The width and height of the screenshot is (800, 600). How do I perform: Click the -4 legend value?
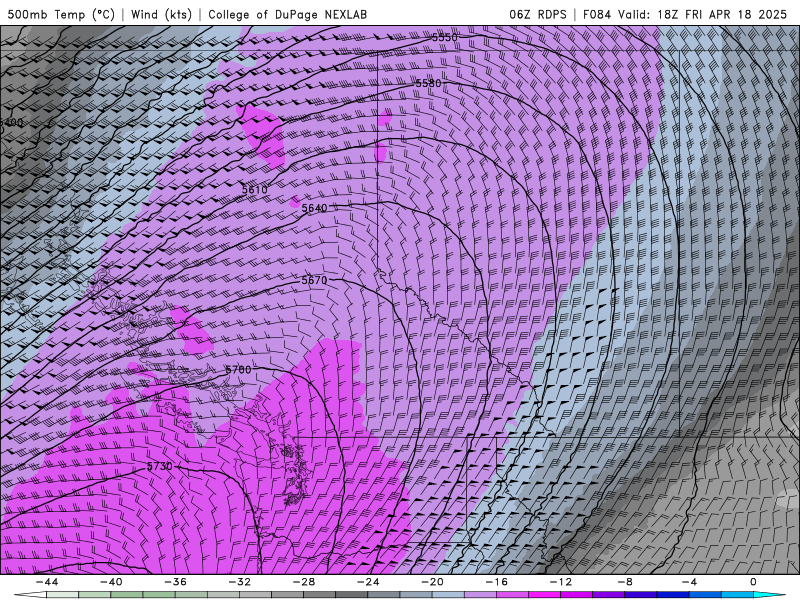689,582
